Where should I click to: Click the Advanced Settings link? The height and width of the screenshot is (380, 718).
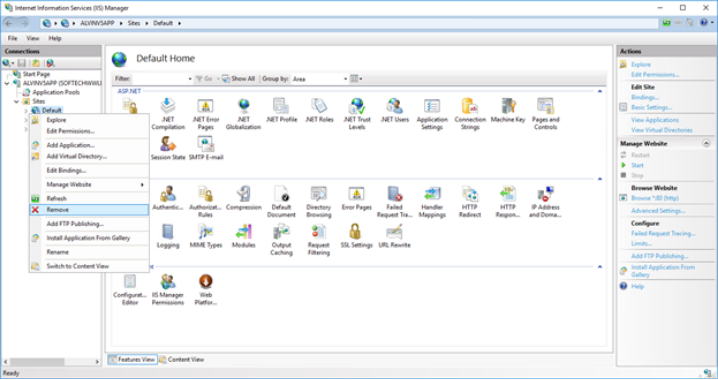click(x=658, y=211)
